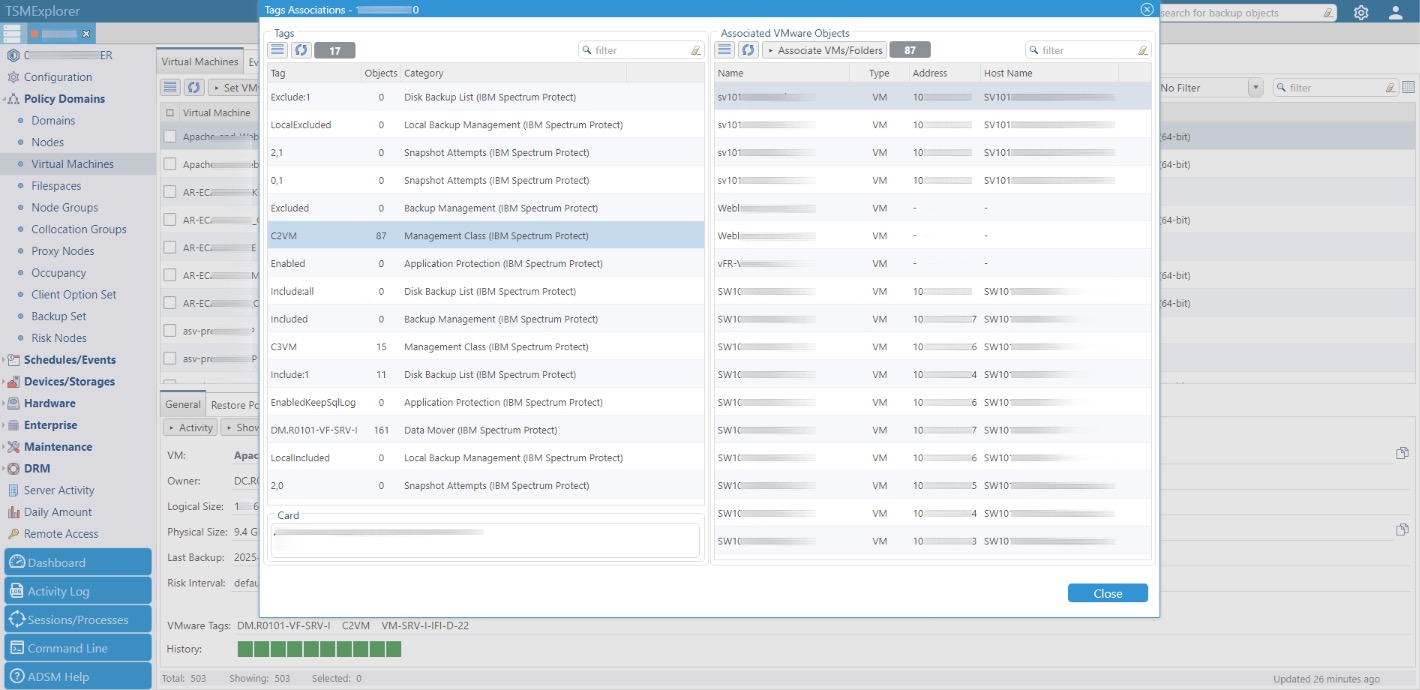
Task: Open the Virtual Machines list hamburger menu
Action: click(x=171, y=88)
